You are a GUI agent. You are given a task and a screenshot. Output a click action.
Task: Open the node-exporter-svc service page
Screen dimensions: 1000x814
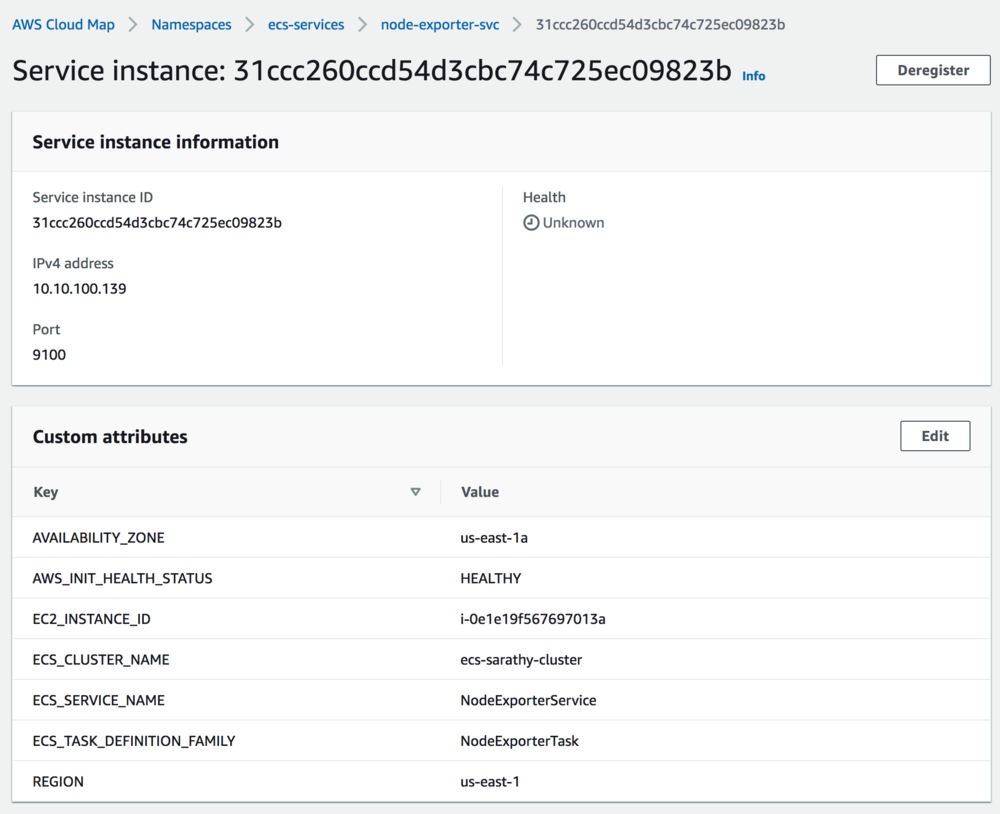(x=440, y=24)
